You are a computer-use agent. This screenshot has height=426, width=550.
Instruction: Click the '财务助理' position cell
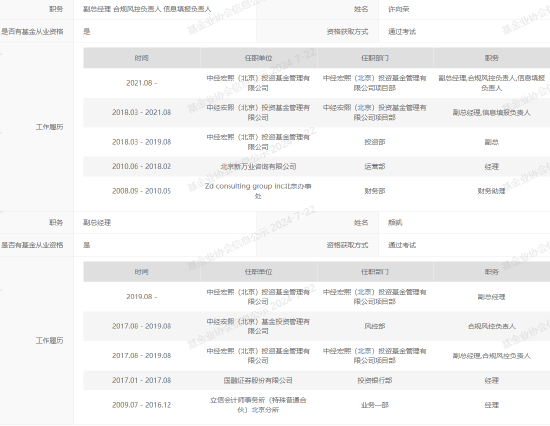coord(491,191)
